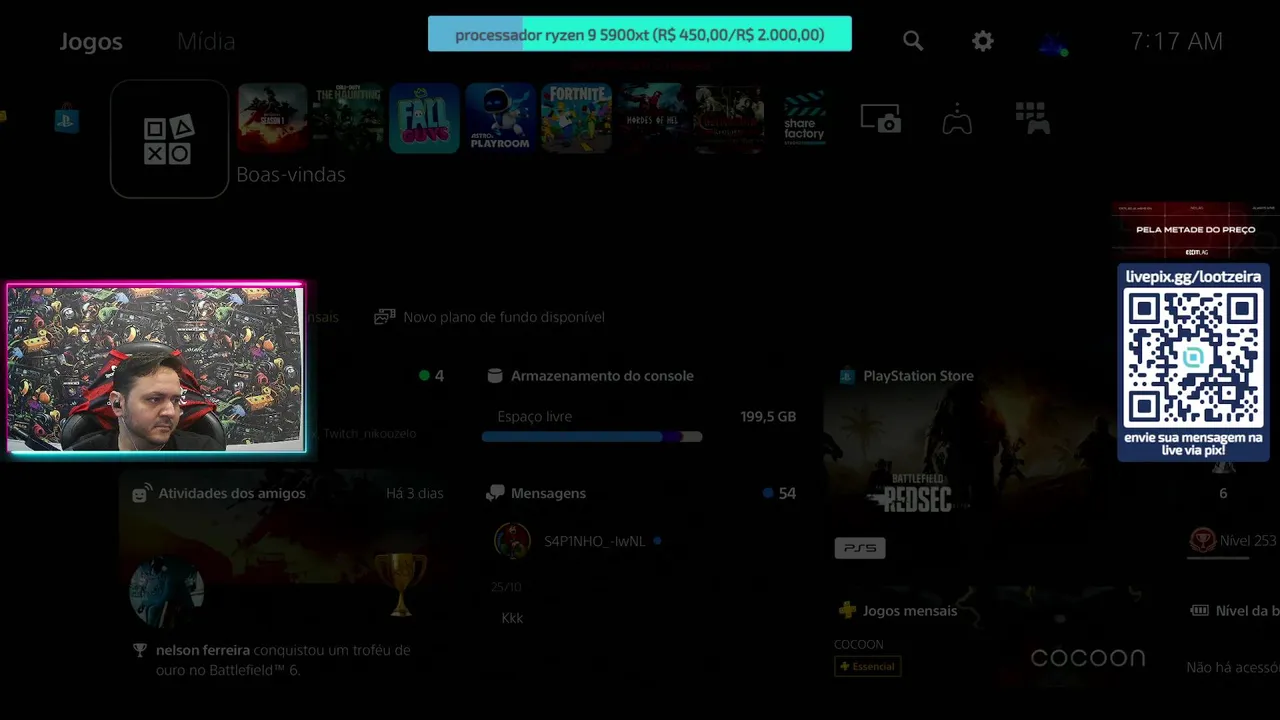The height and width of the screenshot is (720, 1280).
Task: Open the search magnifier icon
Action: coord(913,41)
